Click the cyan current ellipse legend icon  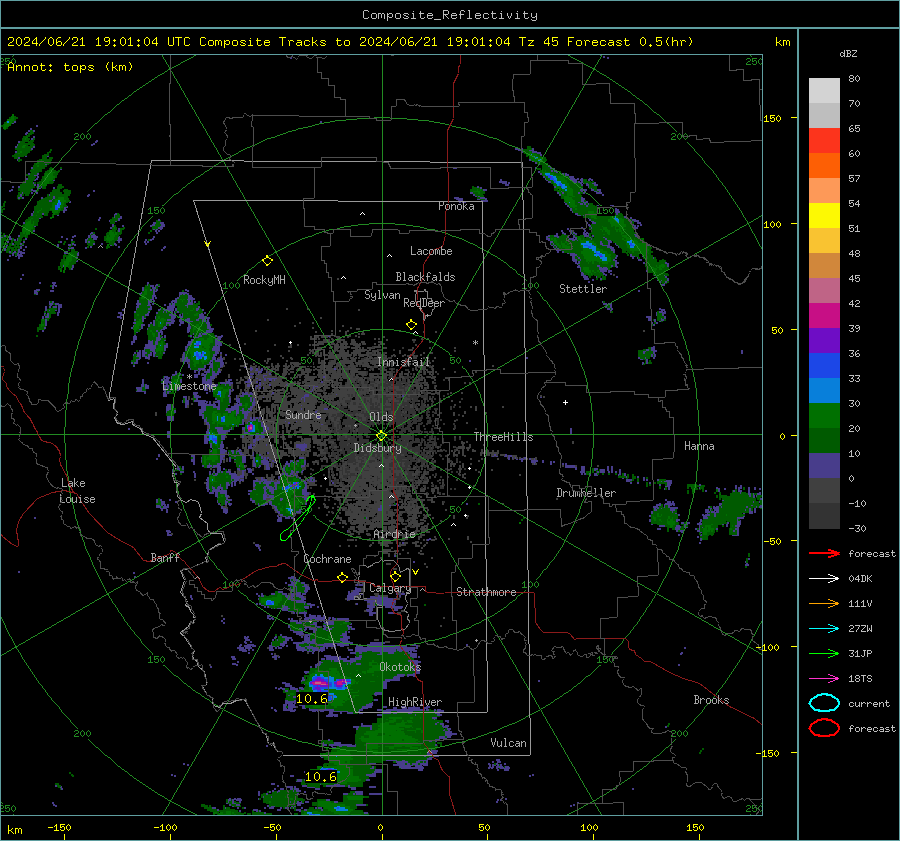(824, 703)
